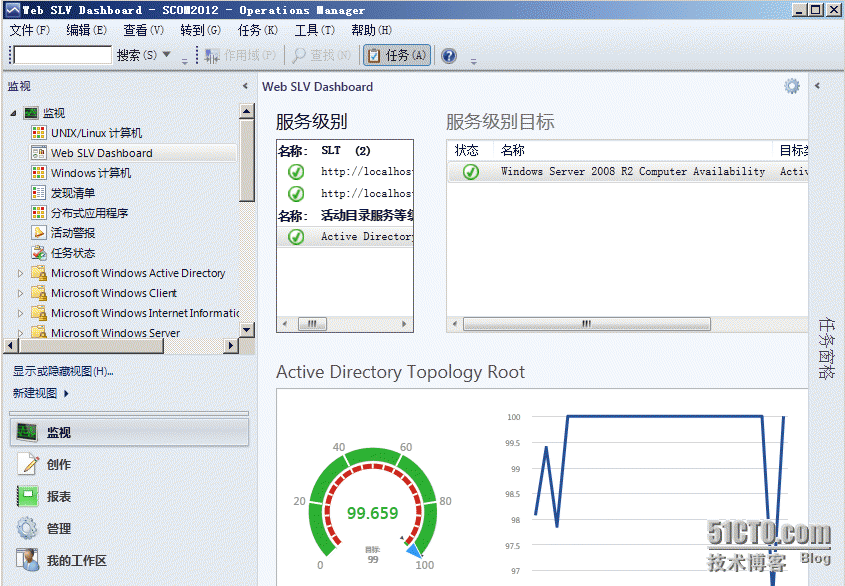Click Windows Server 2008 R2 row status icon
The height and width of the screenshot is (586, 845).
470,172
